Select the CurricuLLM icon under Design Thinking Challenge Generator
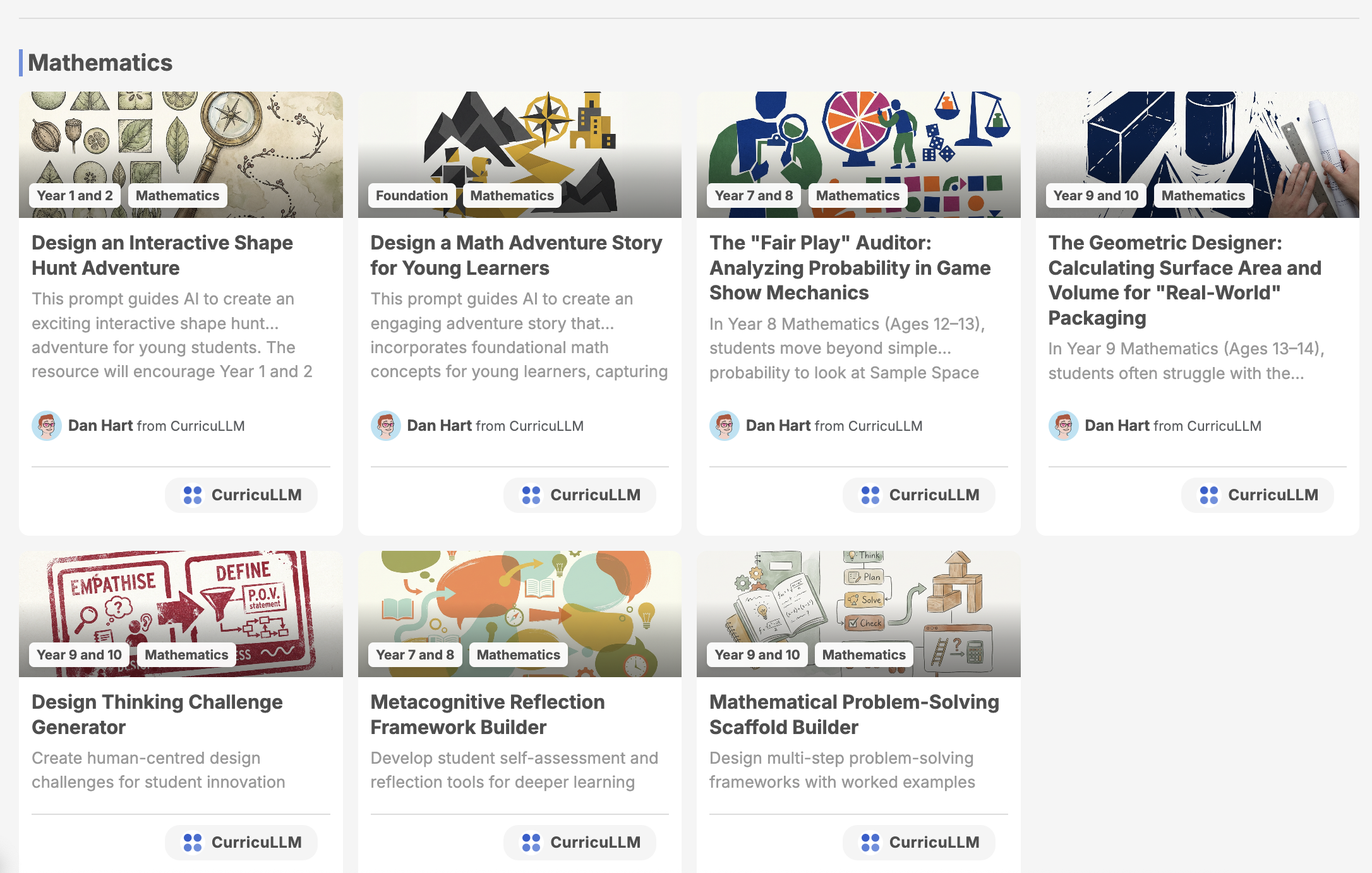Image resolution: width=1372 pixels, height=873 pixels. pyautogui.click(x=193, y=842)
